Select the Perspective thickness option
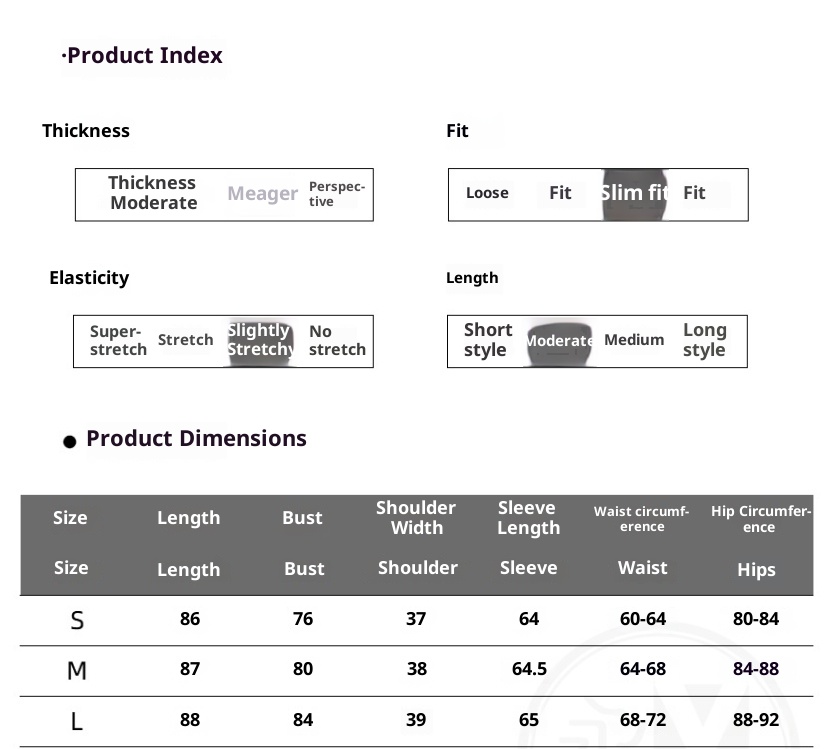This screenshot has width=824, height=749. click(x=336, y=194)
